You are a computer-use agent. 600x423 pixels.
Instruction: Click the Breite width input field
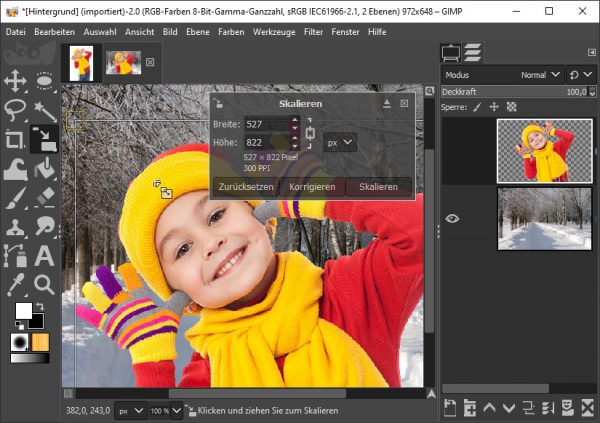[265, 124]
